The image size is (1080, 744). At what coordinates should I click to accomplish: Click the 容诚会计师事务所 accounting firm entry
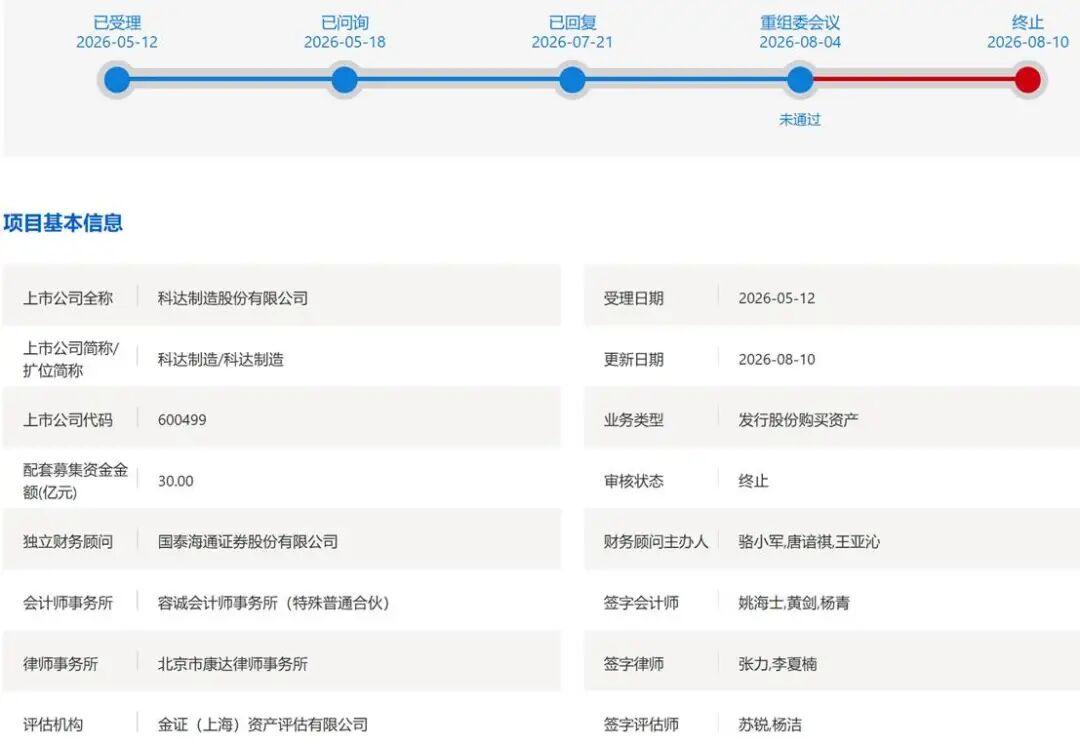[273, 603]
